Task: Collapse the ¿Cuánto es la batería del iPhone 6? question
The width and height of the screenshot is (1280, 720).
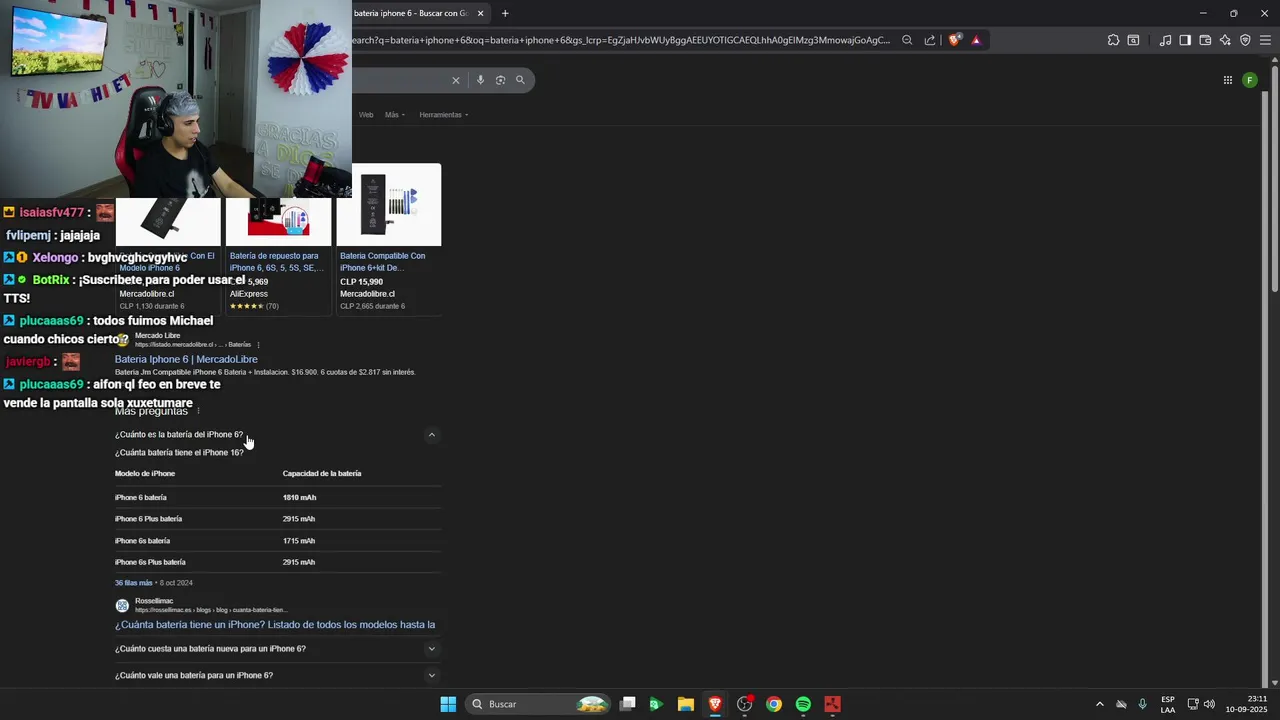Action: point(432,435)
